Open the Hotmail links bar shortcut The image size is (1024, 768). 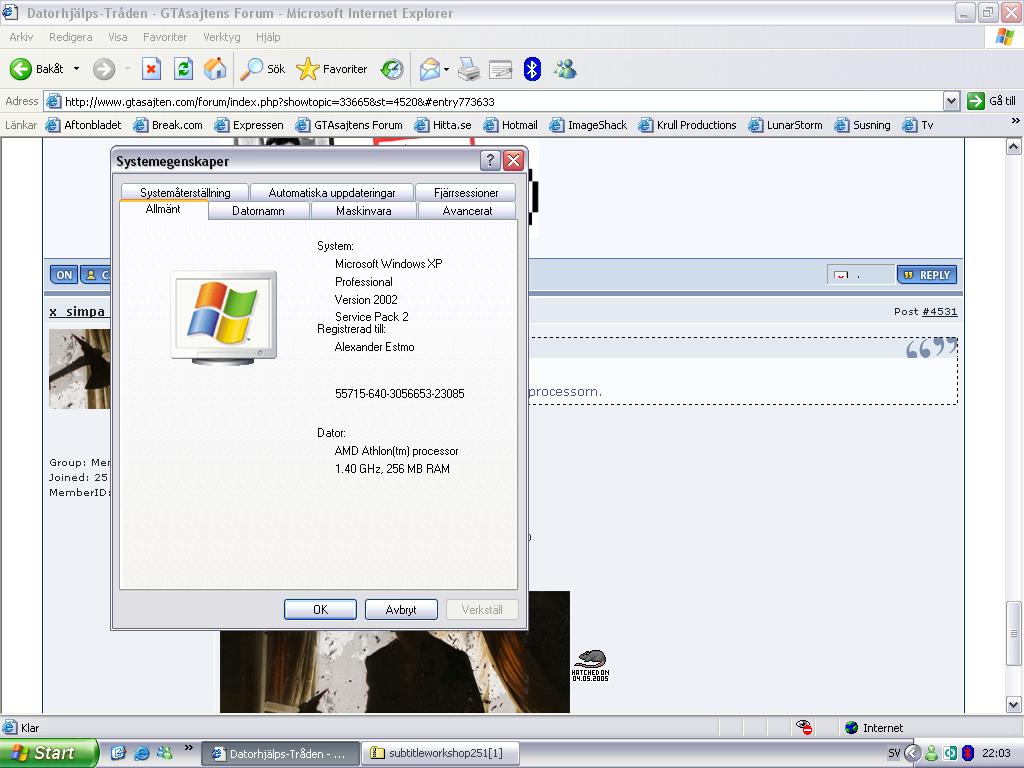point(510,125)
